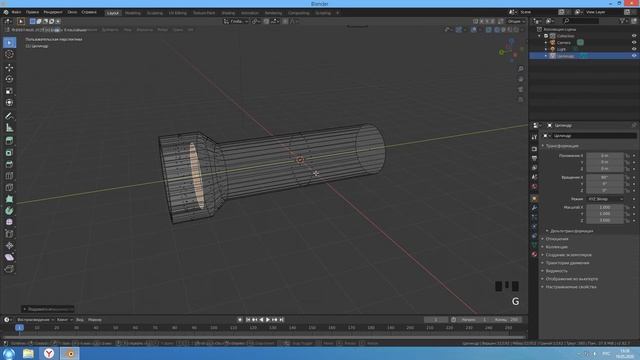640x360 pixels.
Task: Open the Render properties tab
Action: tap(534, 149)
